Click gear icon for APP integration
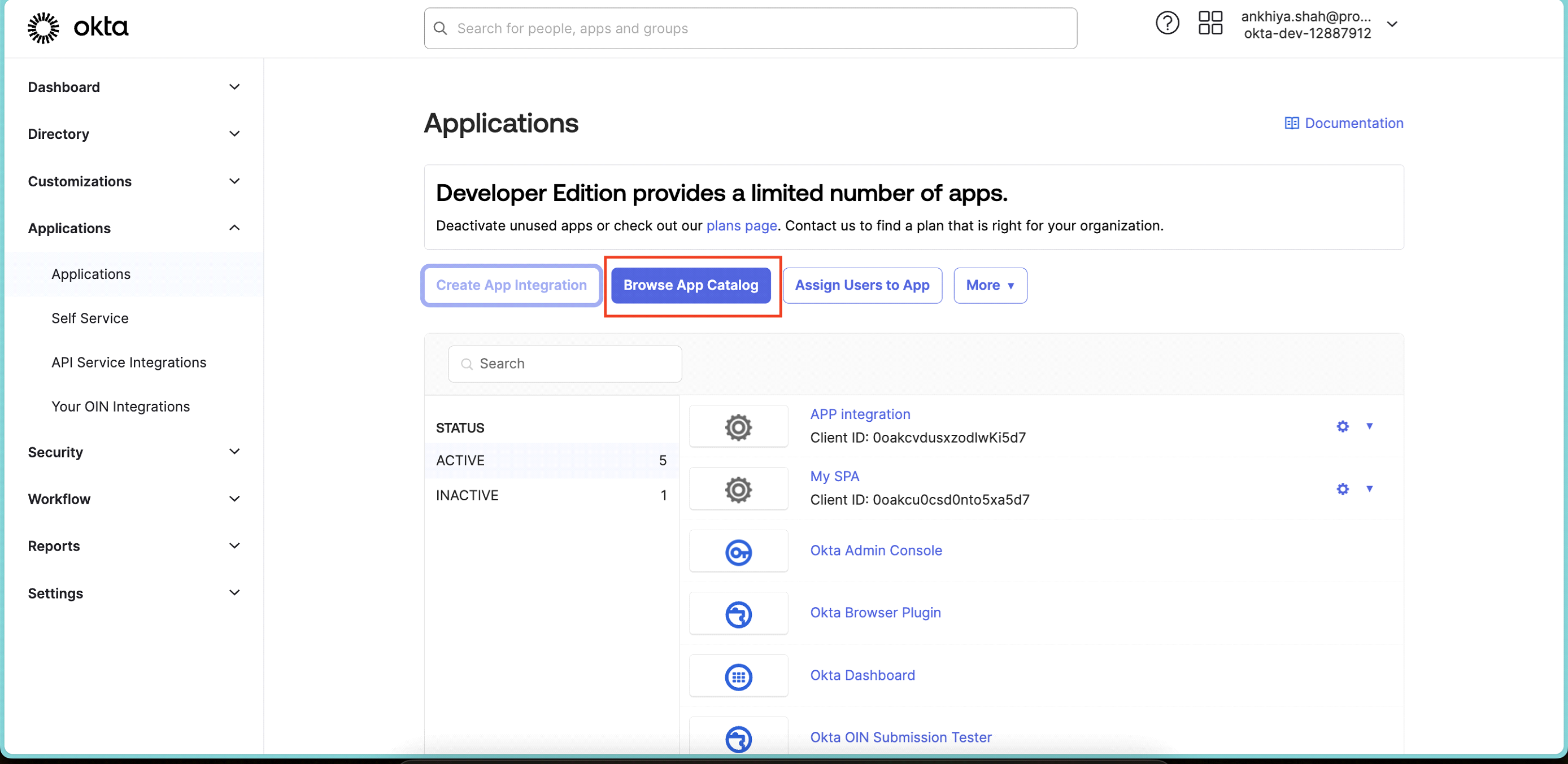The image size is (1568, 764). tap(1342, 426)
